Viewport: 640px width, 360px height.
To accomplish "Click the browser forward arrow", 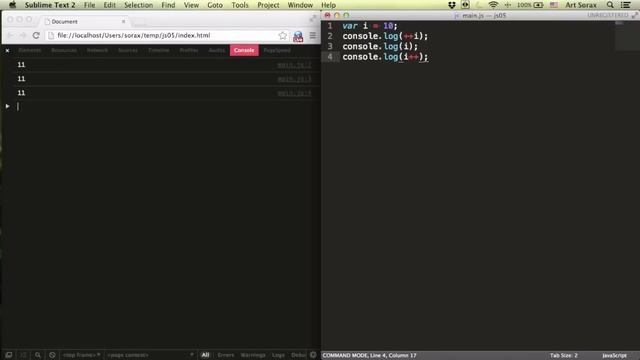I will click(23, 36).
